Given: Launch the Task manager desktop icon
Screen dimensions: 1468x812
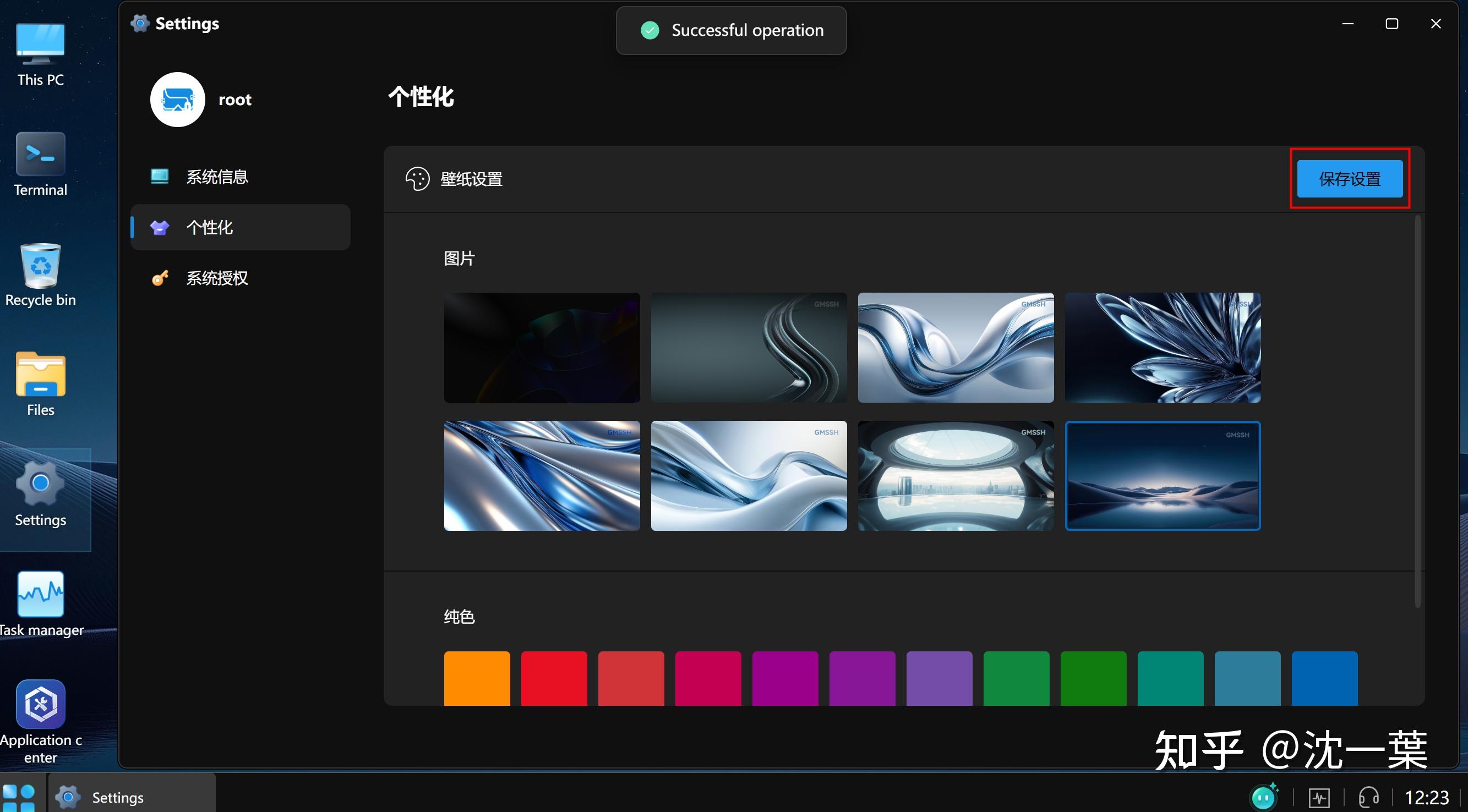Looking at the screenshot, I should pyautogui.click(x=41, y=595).
